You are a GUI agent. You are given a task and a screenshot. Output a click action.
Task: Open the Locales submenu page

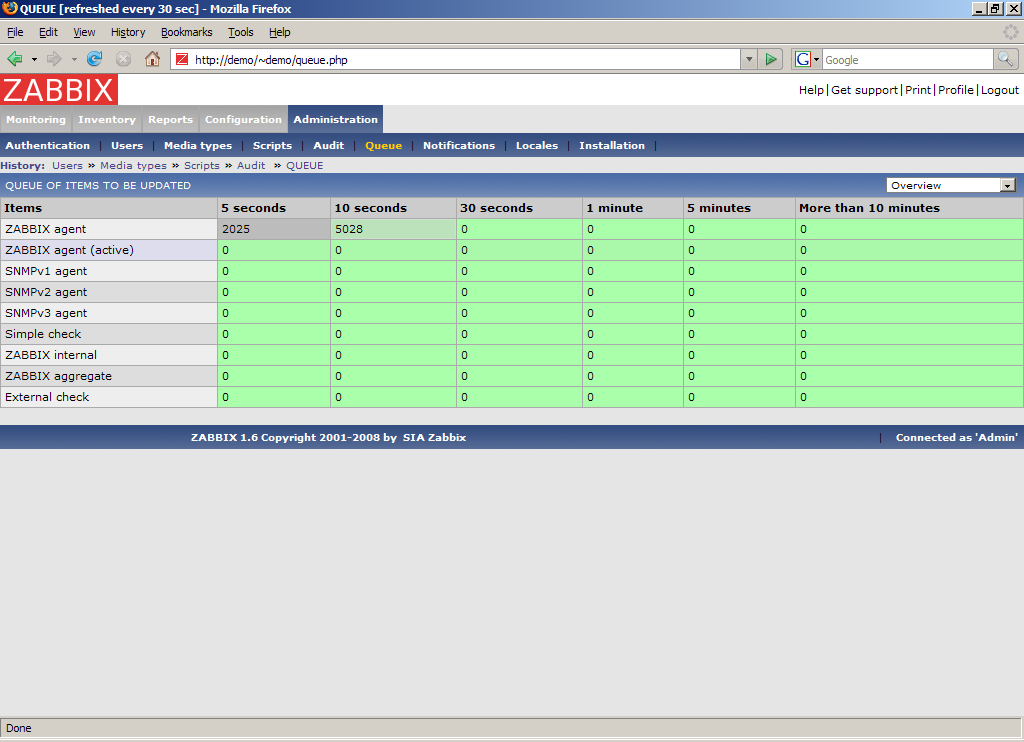coord(537,146)
